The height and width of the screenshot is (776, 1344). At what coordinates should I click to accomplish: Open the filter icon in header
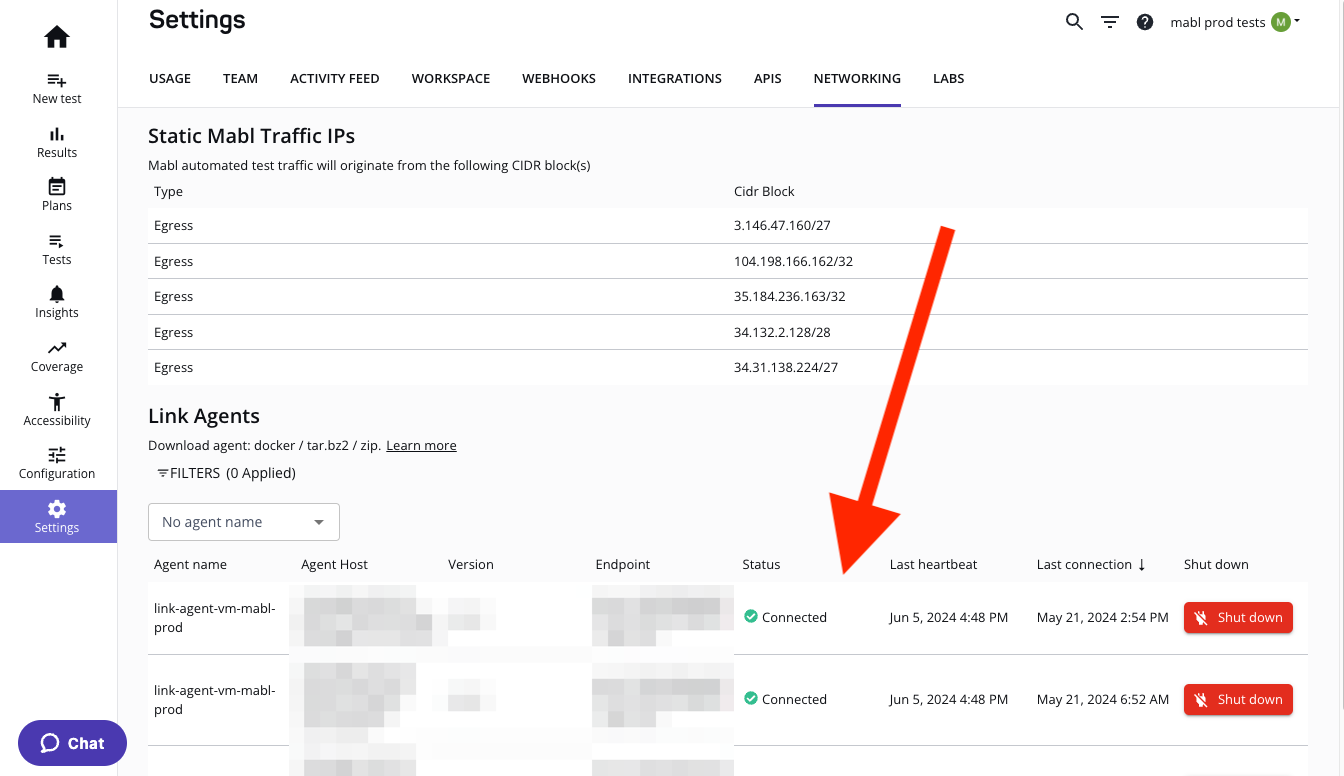1110,22
